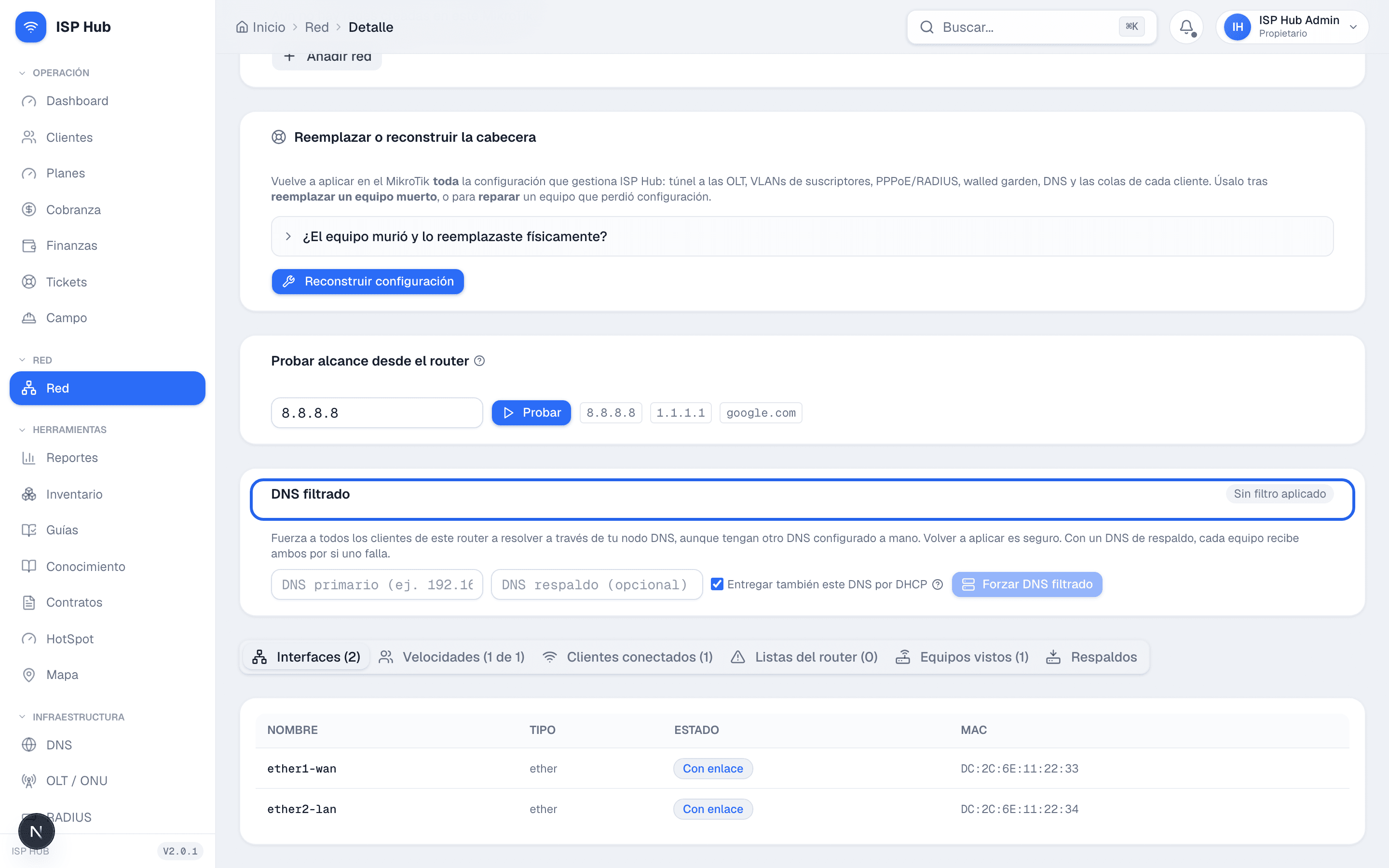Click the ether2-lan interface name
Screen dimensions: 1389x868
click(302, 810)
